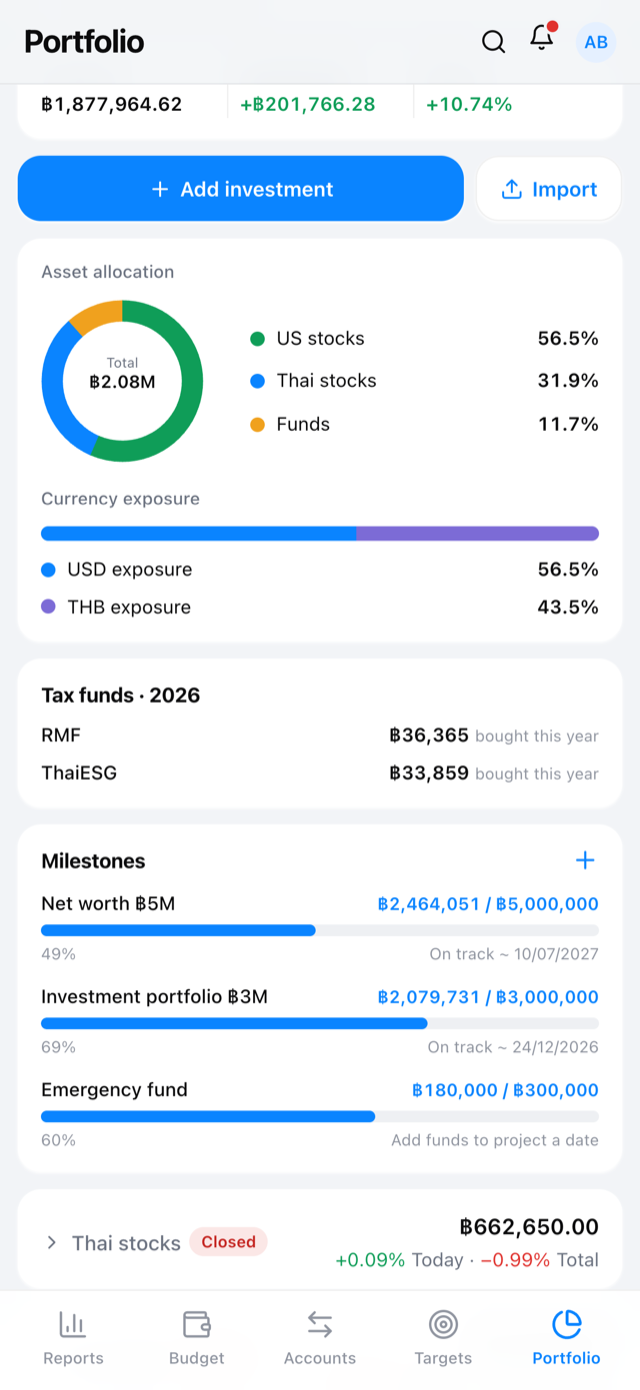Tap the plus icon in Milestones

click(x=585, y=861)
